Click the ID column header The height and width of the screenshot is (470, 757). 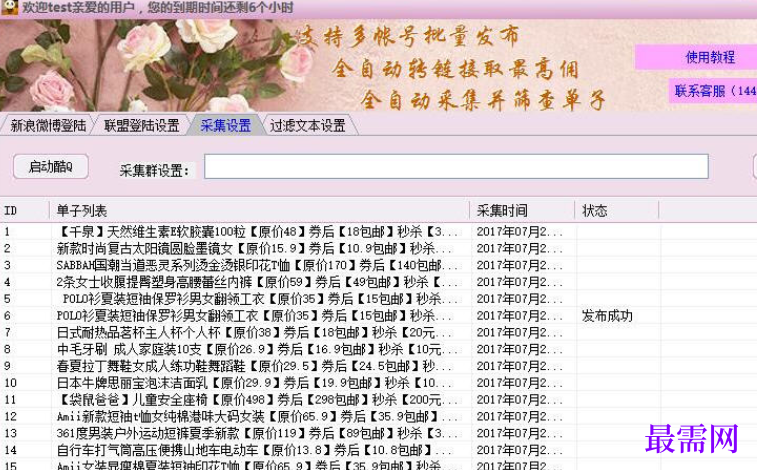(x=25, y=211)
